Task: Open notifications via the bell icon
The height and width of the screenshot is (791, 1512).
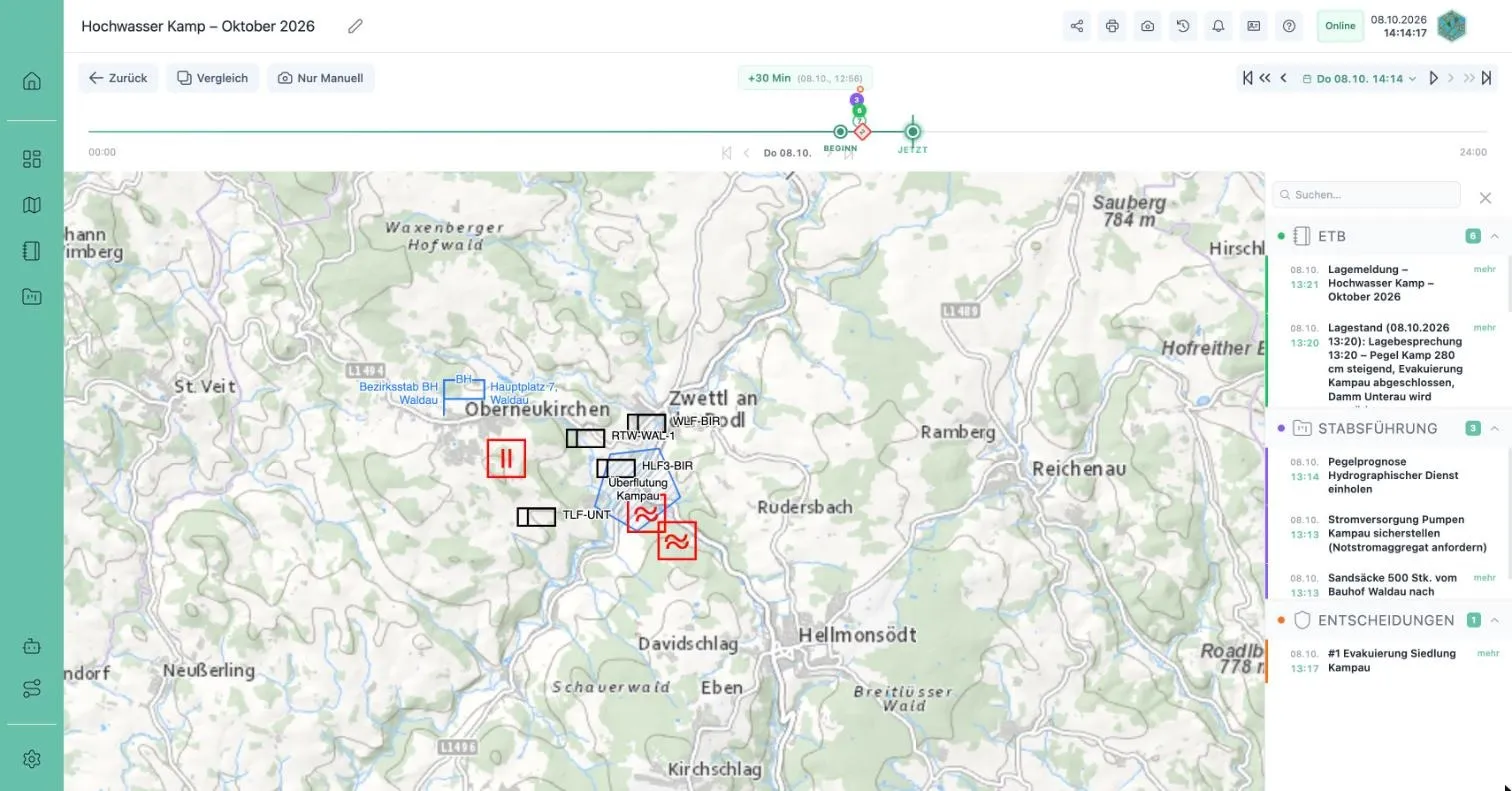Action: [1218, 26]
